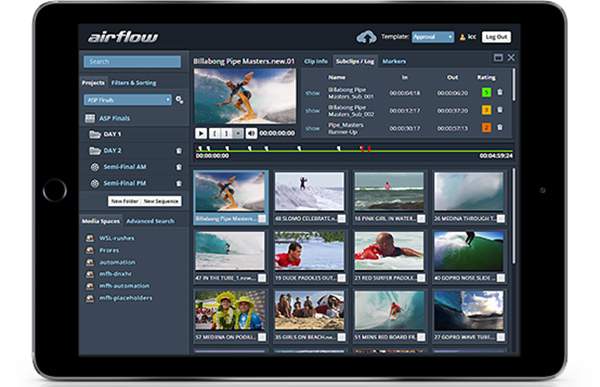Delete DAY 2 folder with trash icon
This screenshot has height=387, width=600.
[x=179, y=151]
